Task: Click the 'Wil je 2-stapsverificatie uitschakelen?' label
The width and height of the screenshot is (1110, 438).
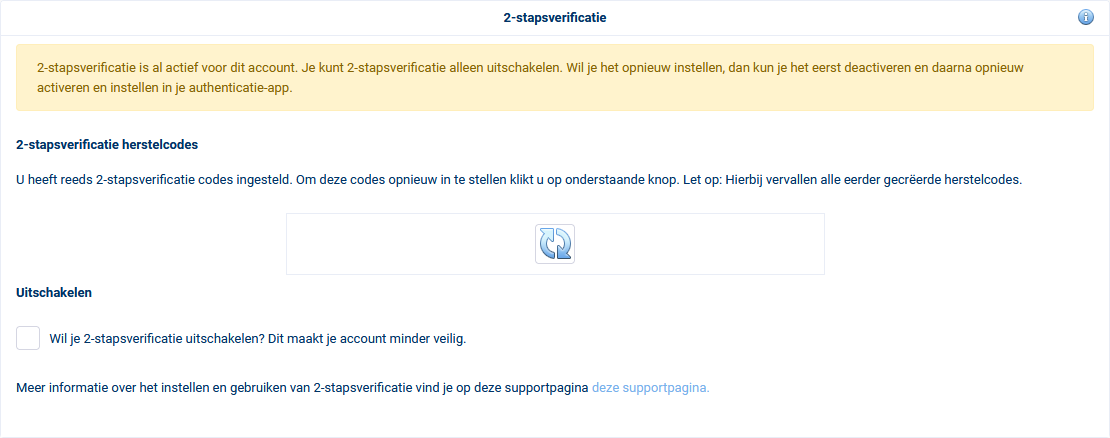Action: (155, 338)
